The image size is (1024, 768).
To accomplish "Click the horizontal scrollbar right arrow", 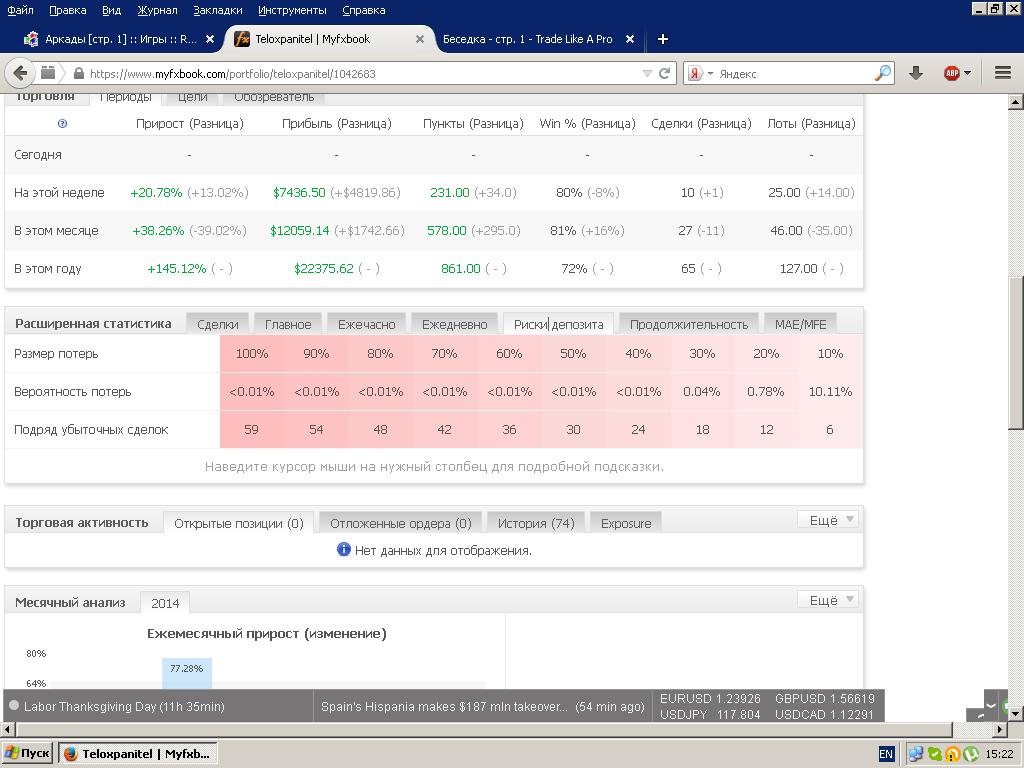I will point(1000,729).
